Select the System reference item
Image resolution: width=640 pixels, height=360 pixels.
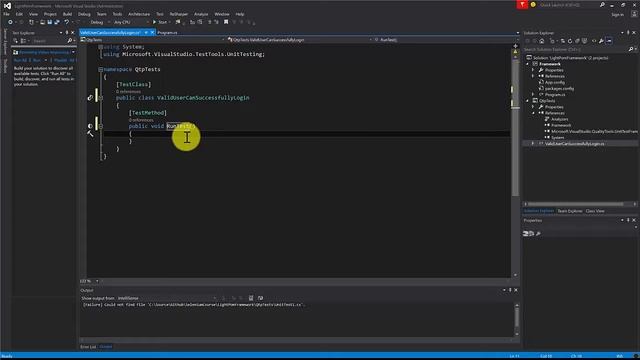pos(557,138)
